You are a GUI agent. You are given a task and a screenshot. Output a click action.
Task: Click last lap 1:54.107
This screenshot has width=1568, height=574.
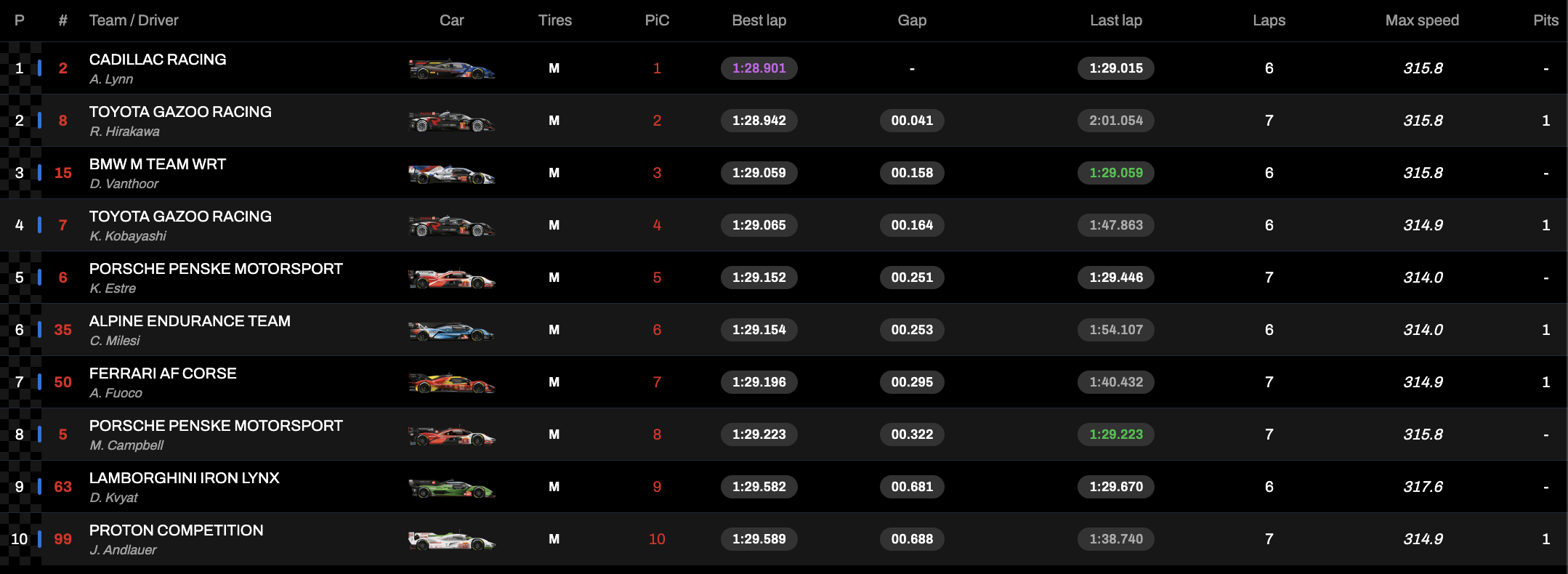[x=1116, y=330]
